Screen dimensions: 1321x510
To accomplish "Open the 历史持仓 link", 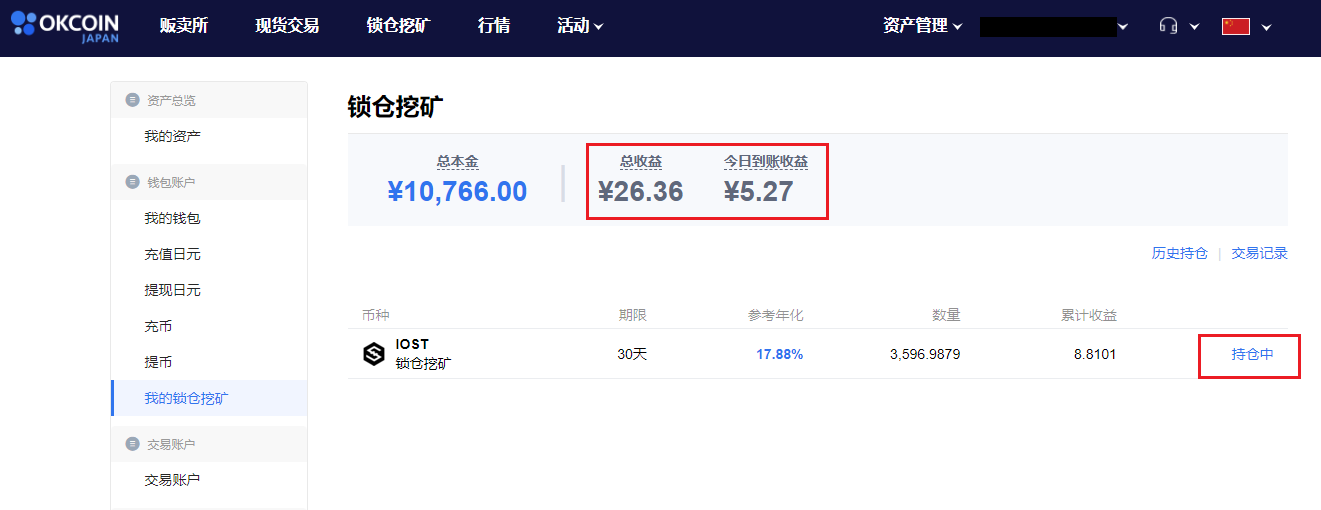I will click(1180, 254).
